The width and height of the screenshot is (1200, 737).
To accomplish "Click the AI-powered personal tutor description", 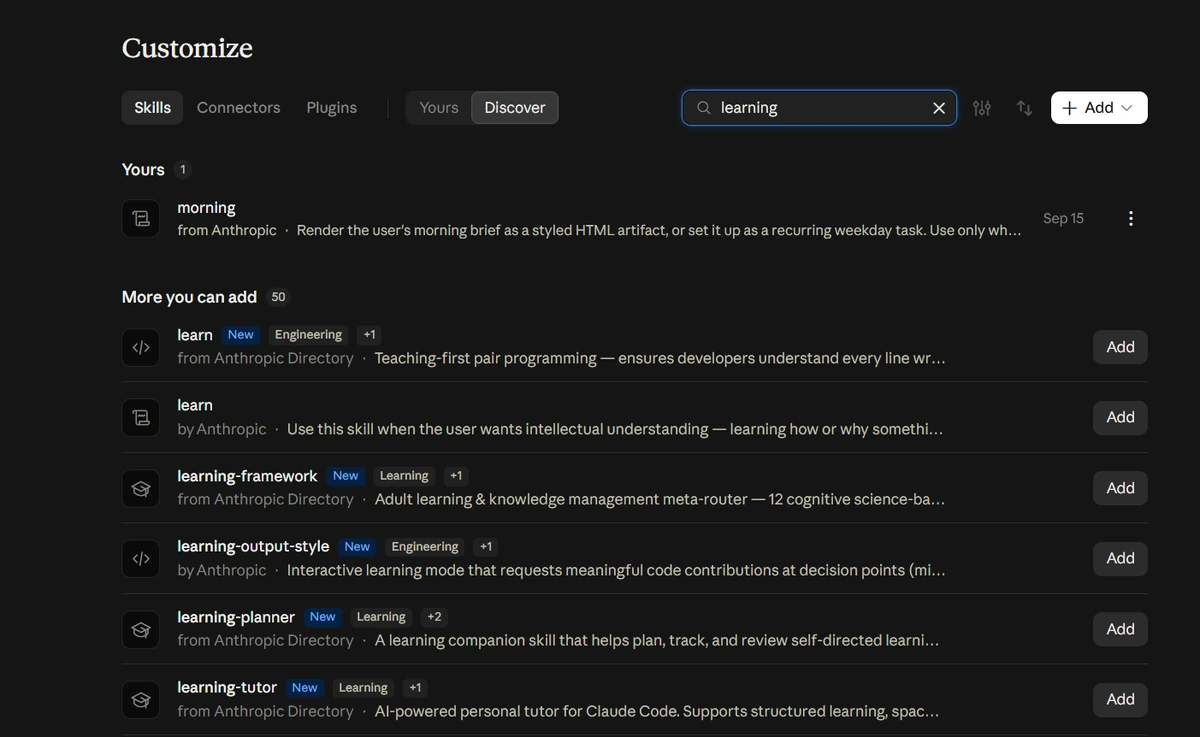I will click(656, 711).
